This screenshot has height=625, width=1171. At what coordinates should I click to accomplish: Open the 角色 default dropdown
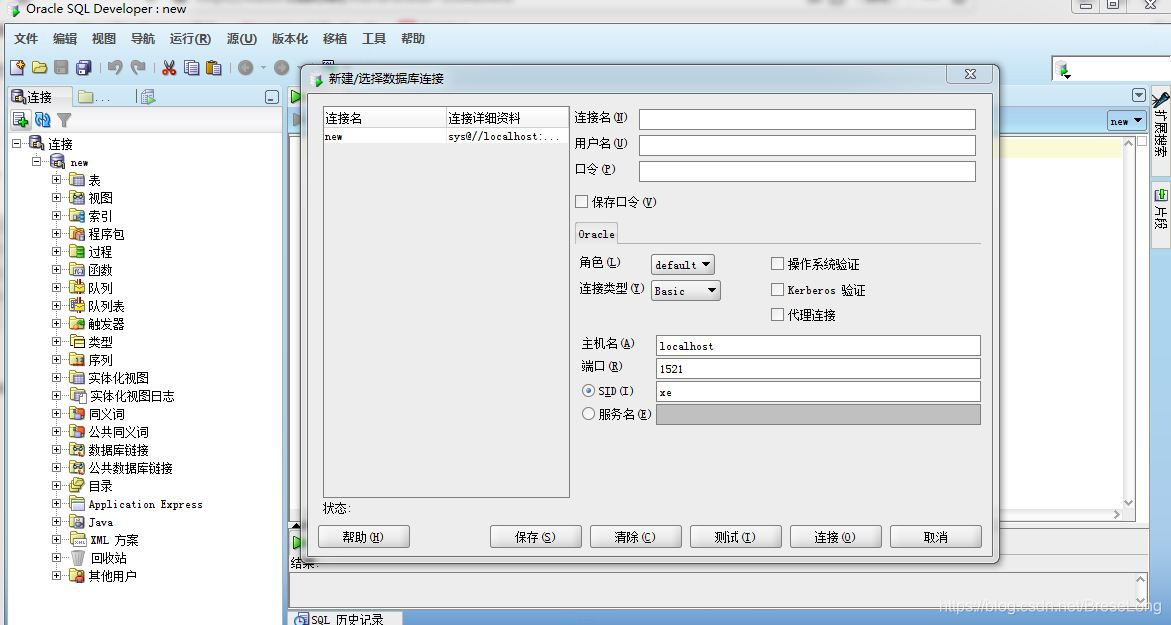click(683, 264)
